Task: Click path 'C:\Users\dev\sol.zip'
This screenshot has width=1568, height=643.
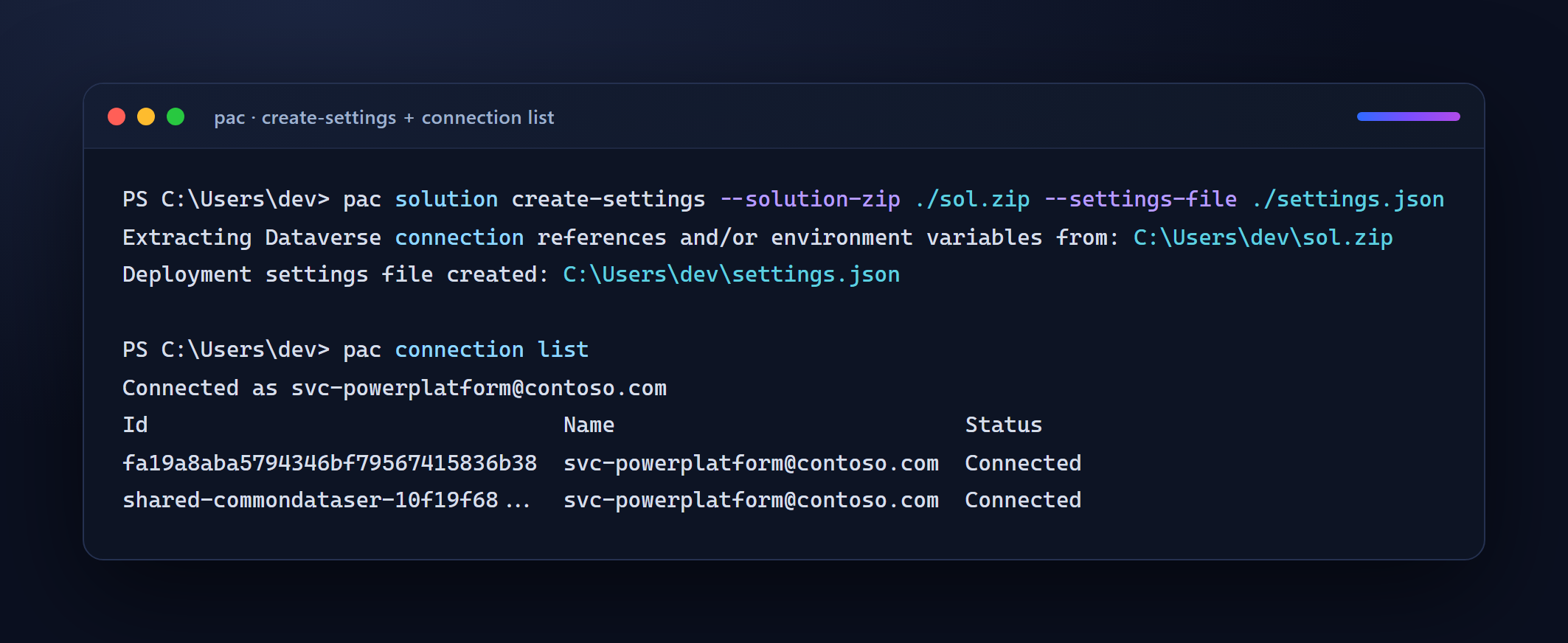Action: point(1263,237)
